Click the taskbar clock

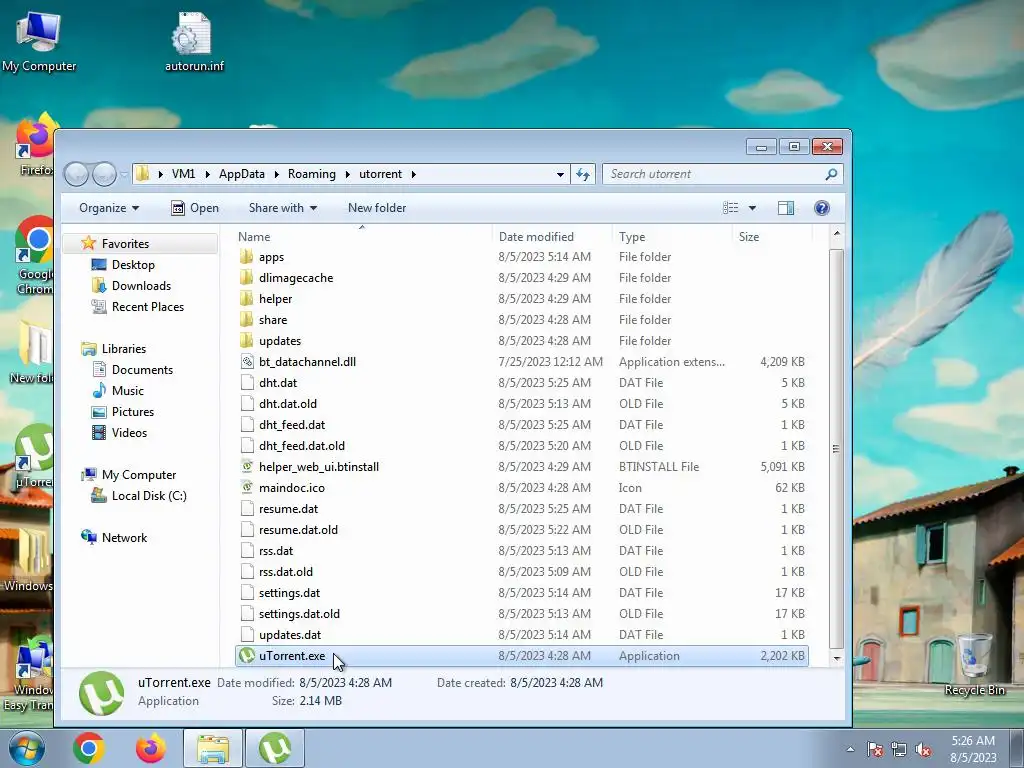pos(973,749)
